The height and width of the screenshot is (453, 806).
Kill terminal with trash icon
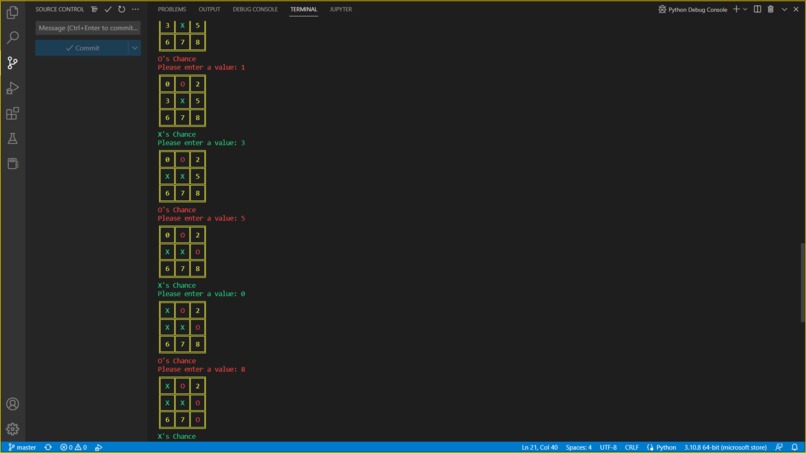click(x=771, y=9)
